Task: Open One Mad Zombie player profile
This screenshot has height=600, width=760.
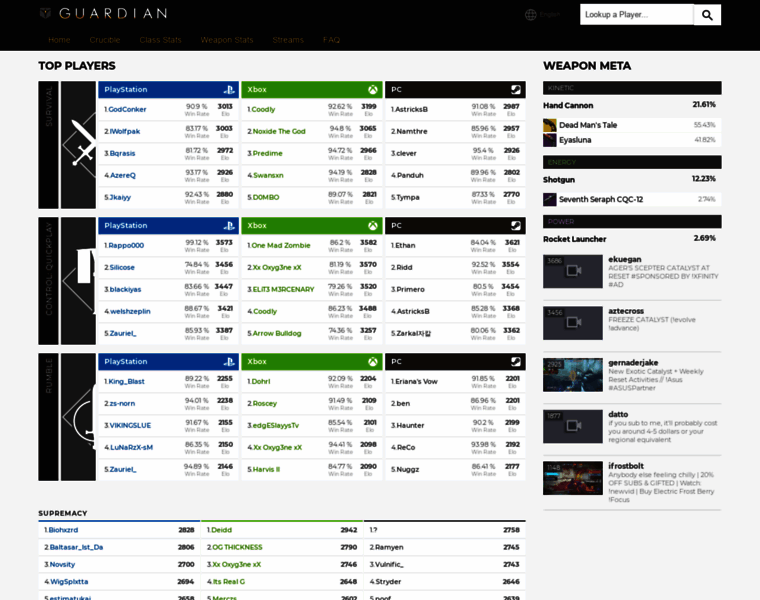Action: 279,246
